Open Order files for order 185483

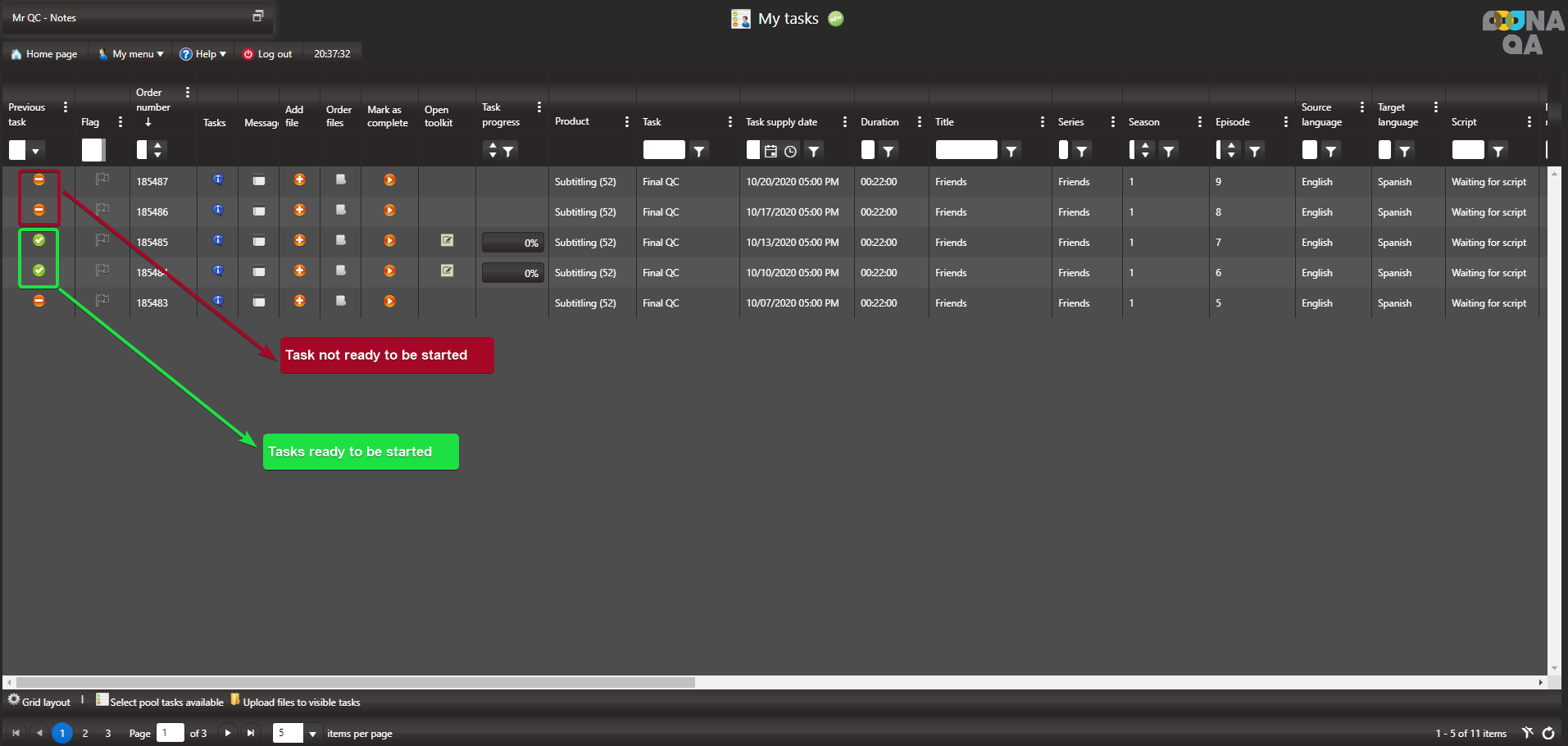[x=340, y=301]
